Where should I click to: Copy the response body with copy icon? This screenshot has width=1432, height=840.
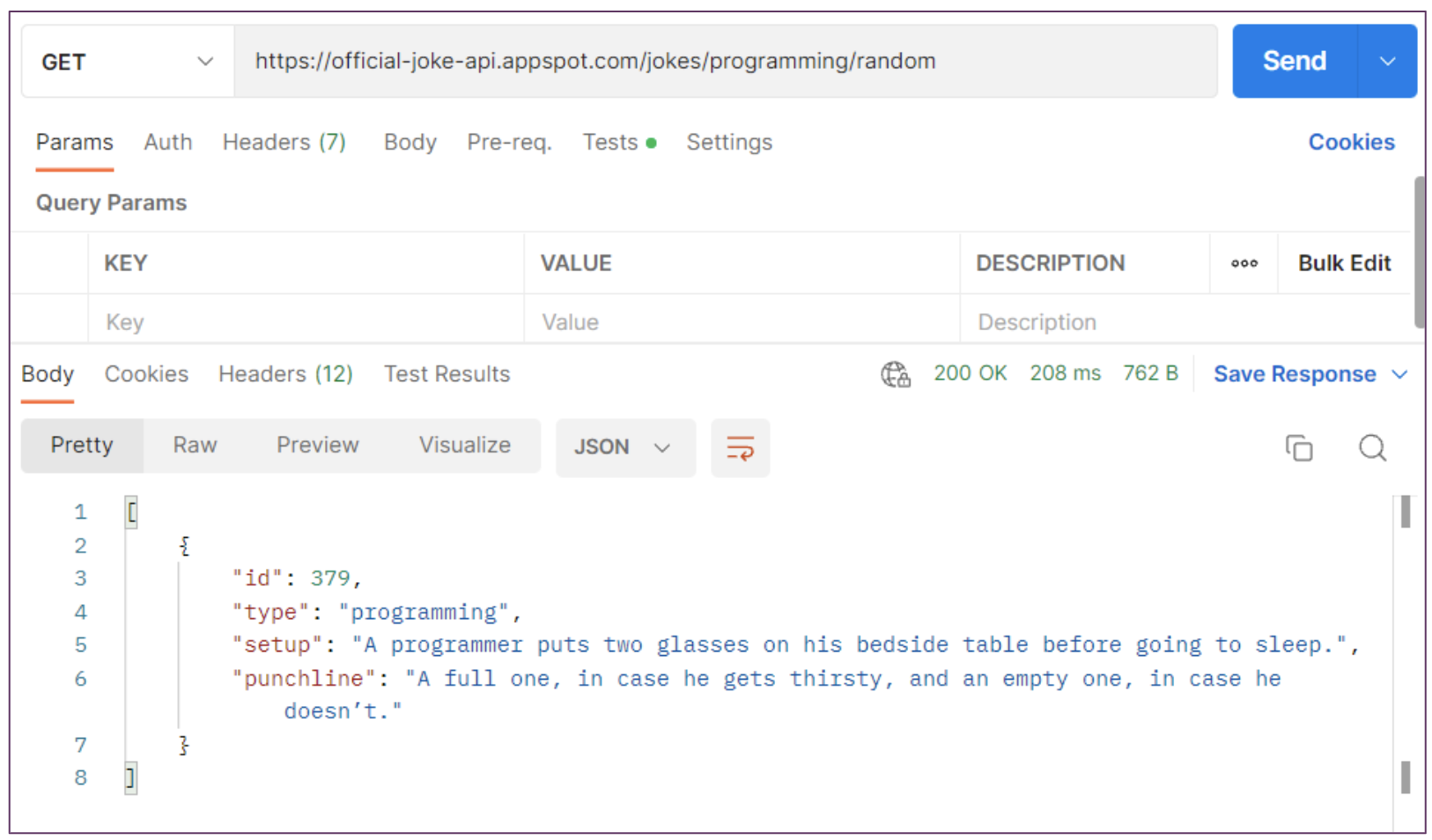click(1298, 448)
